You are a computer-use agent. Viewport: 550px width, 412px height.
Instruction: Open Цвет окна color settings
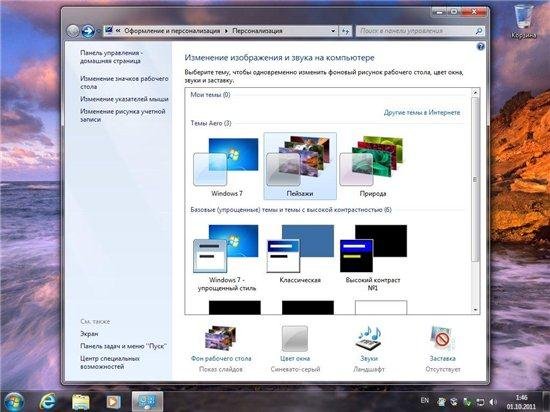295,338
